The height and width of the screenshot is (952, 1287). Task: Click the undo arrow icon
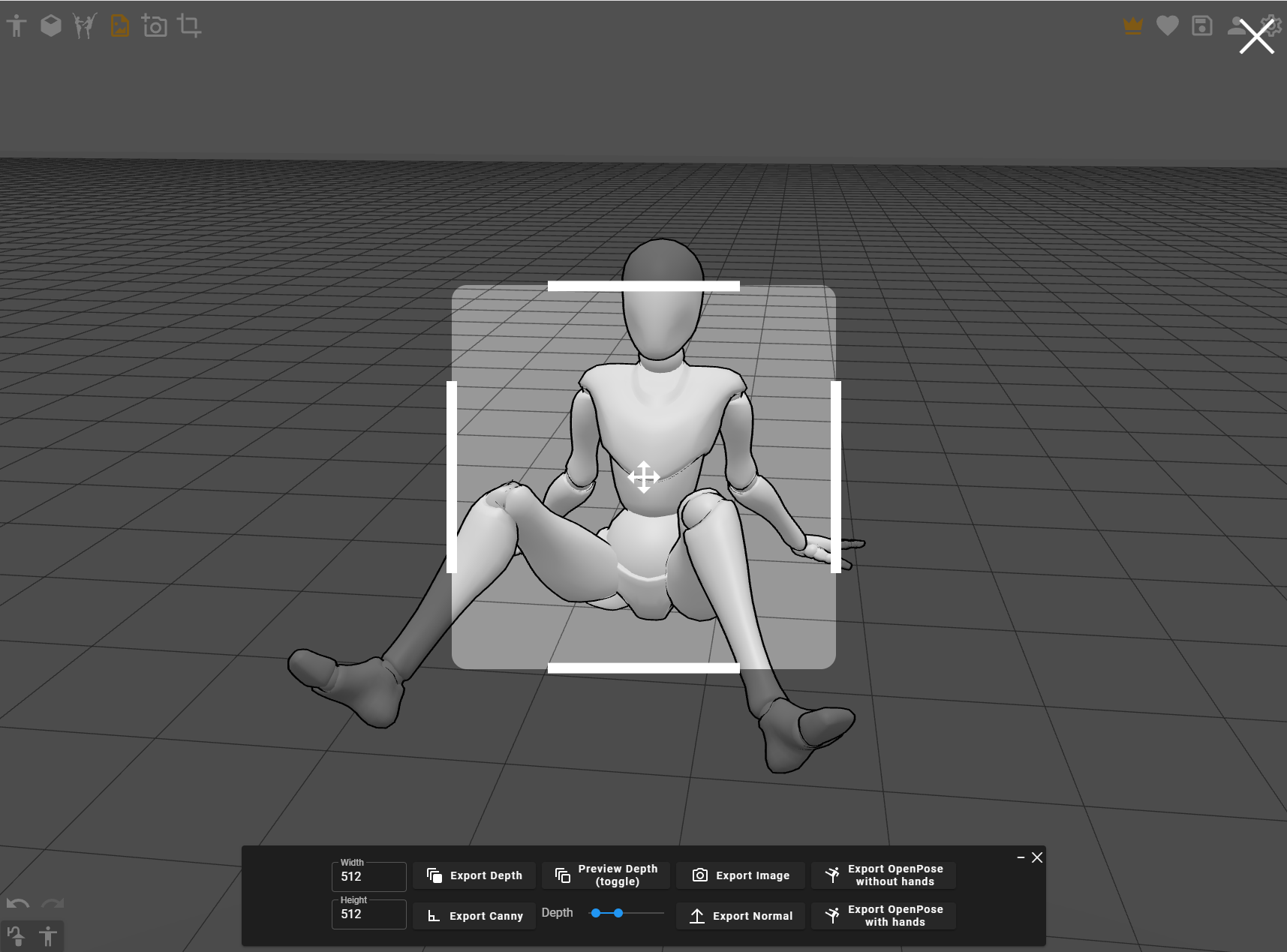[x=18, y=904]
